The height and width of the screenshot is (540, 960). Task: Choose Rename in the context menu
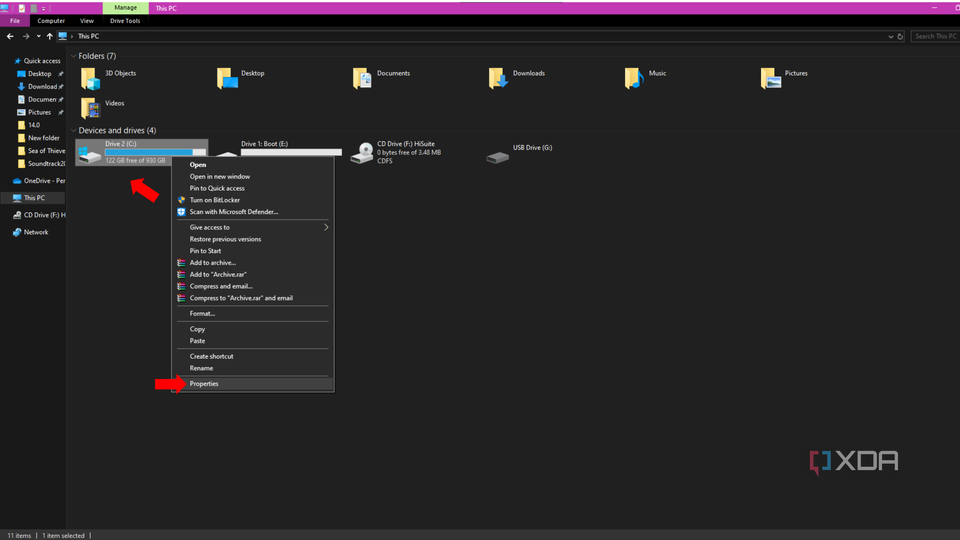point(253,368)
